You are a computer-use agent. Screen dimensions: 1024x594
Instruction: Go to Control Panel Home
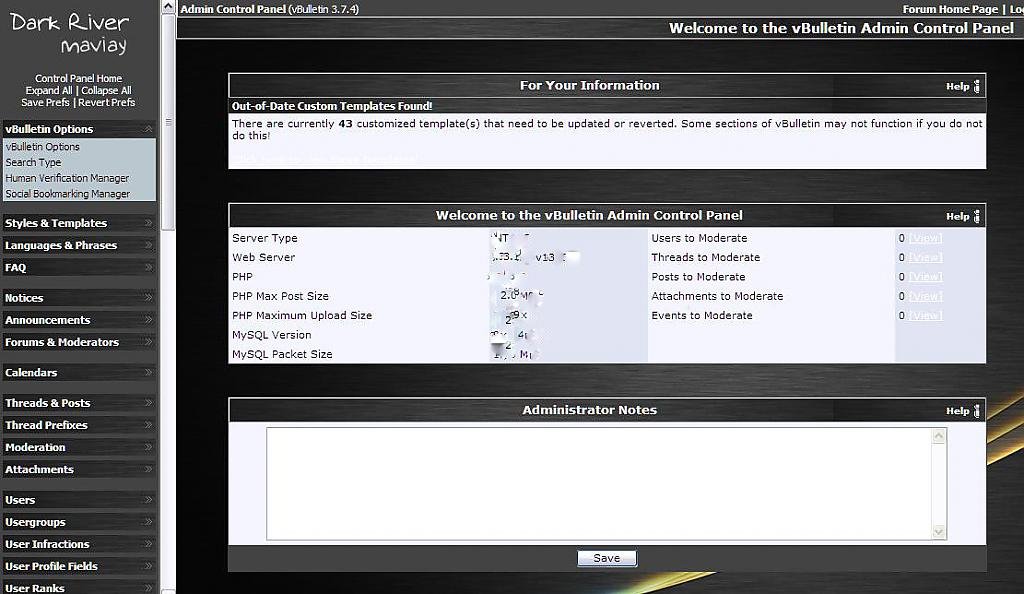point(78,78)
